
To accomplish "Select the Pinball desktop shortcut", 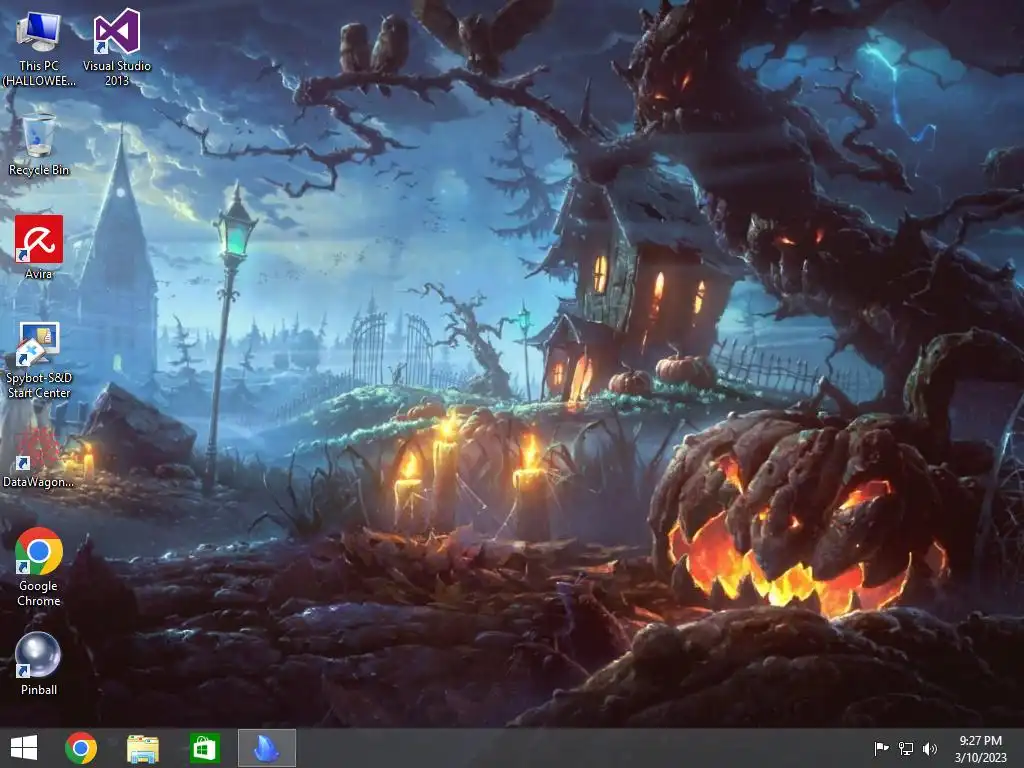I will pos(39,664).
